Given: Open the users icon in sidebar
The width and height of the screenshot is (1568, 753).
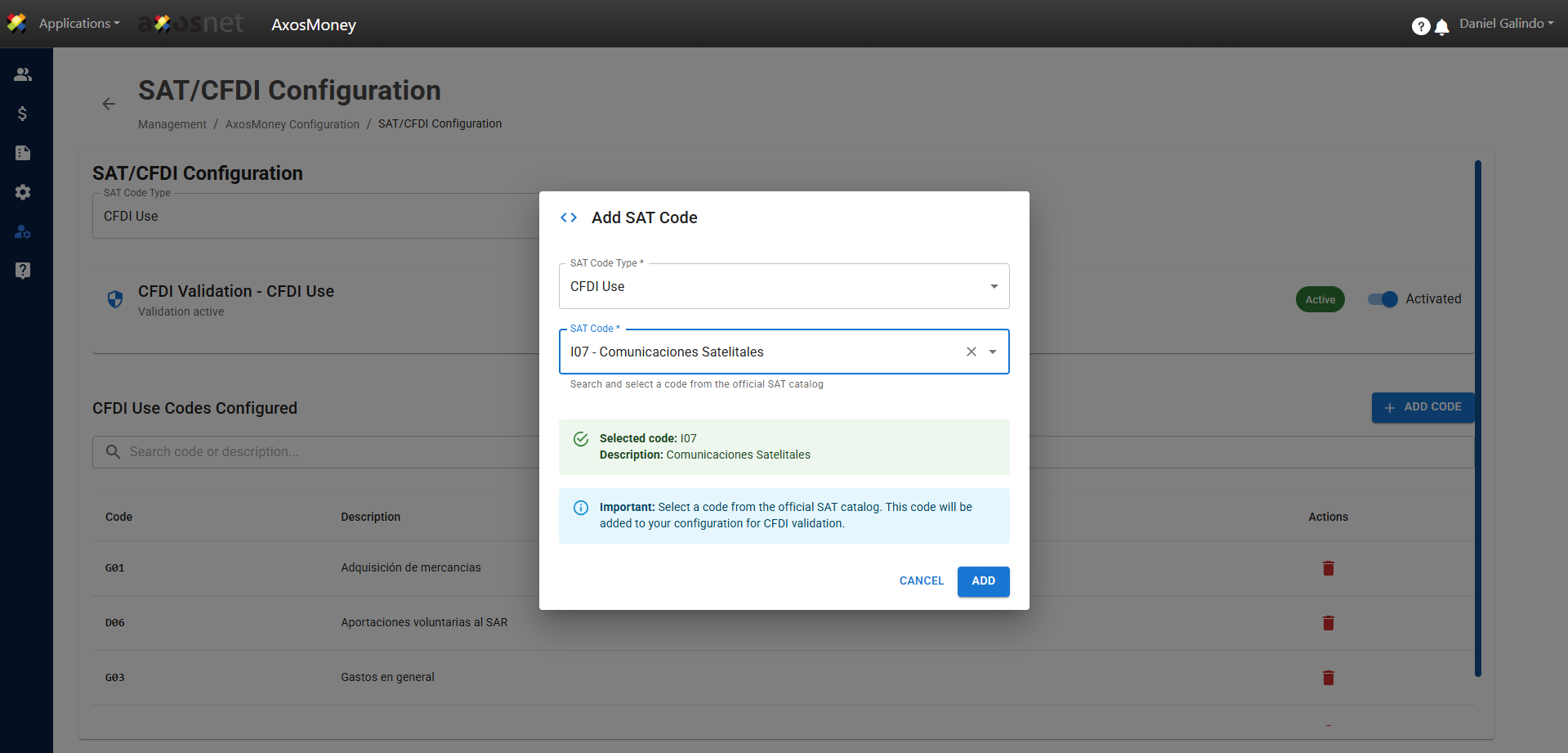Looking at the screenshot, I should click(x=23, y=74).
